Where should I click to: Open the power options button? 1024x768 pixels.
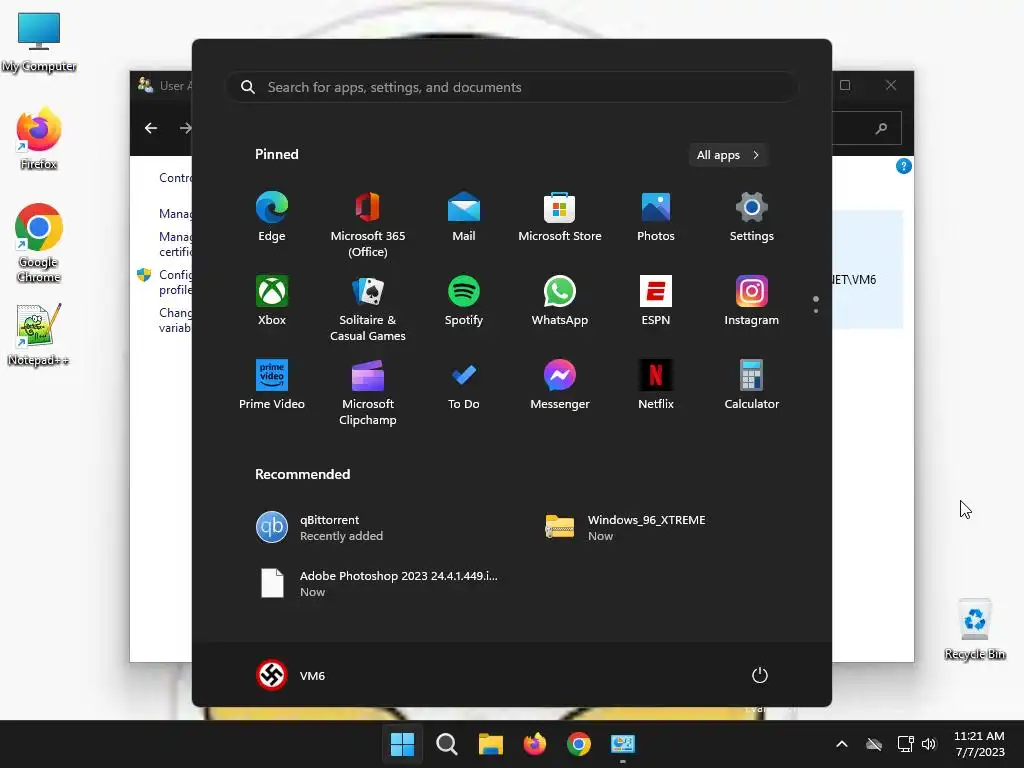[x=760, y=675]
